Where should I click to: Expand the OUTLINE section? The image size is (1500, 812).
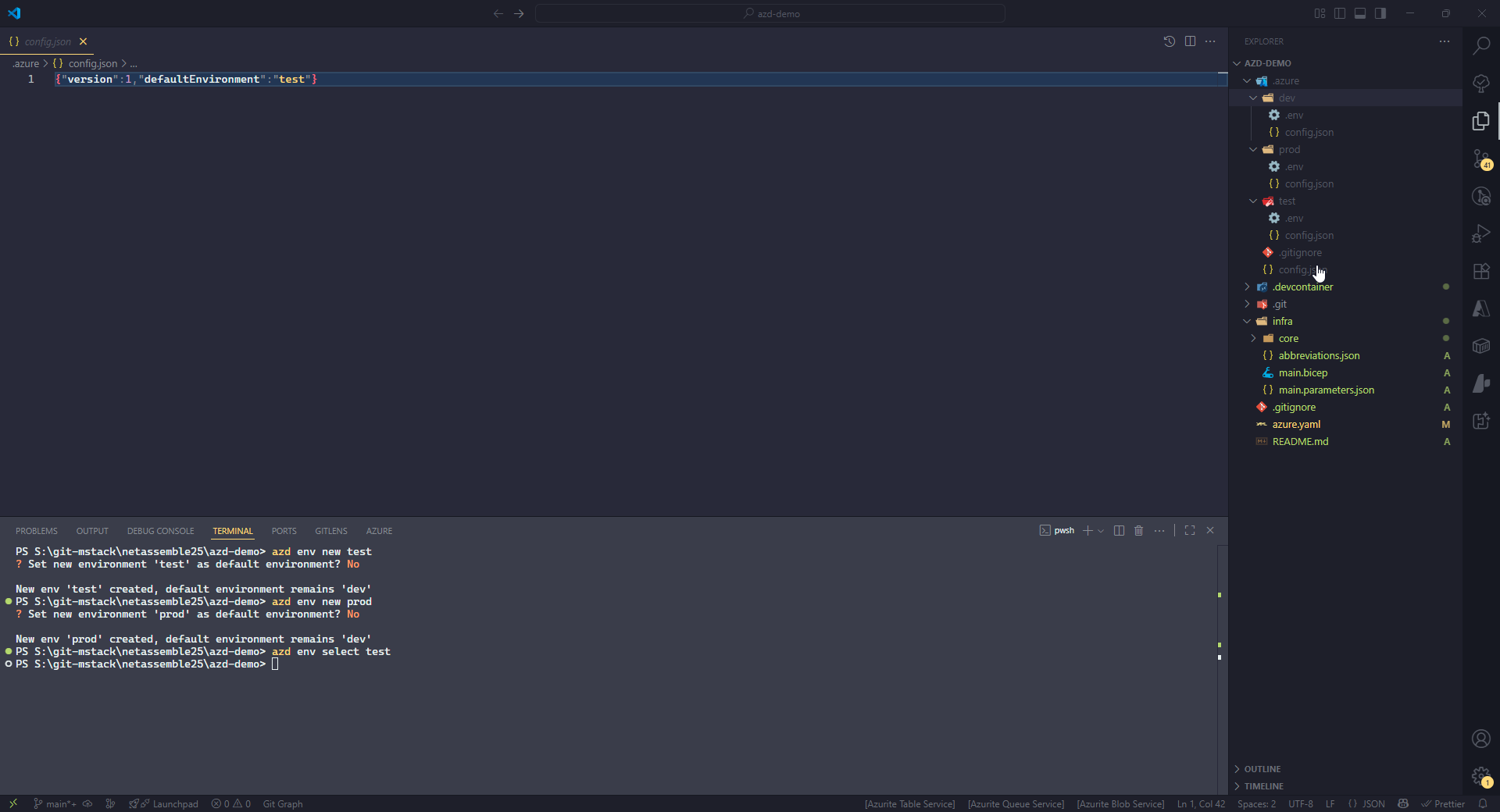tap(1262, 769)
